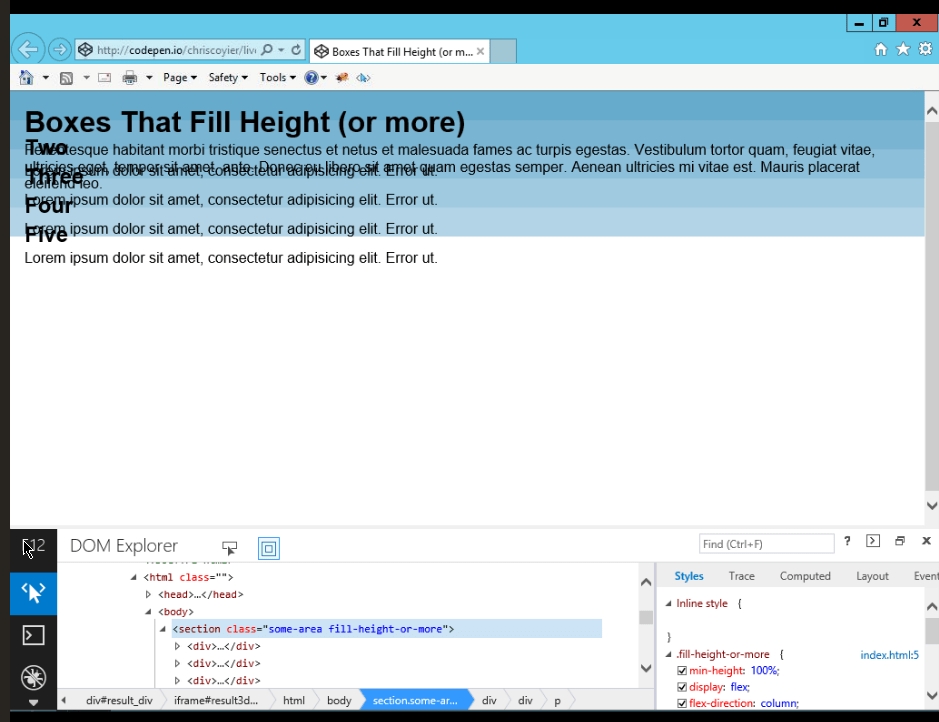The height and width of the screenshot is (722, 939).
Task: Uncheck the min-height: 100% property
Action: pos(682,670)
